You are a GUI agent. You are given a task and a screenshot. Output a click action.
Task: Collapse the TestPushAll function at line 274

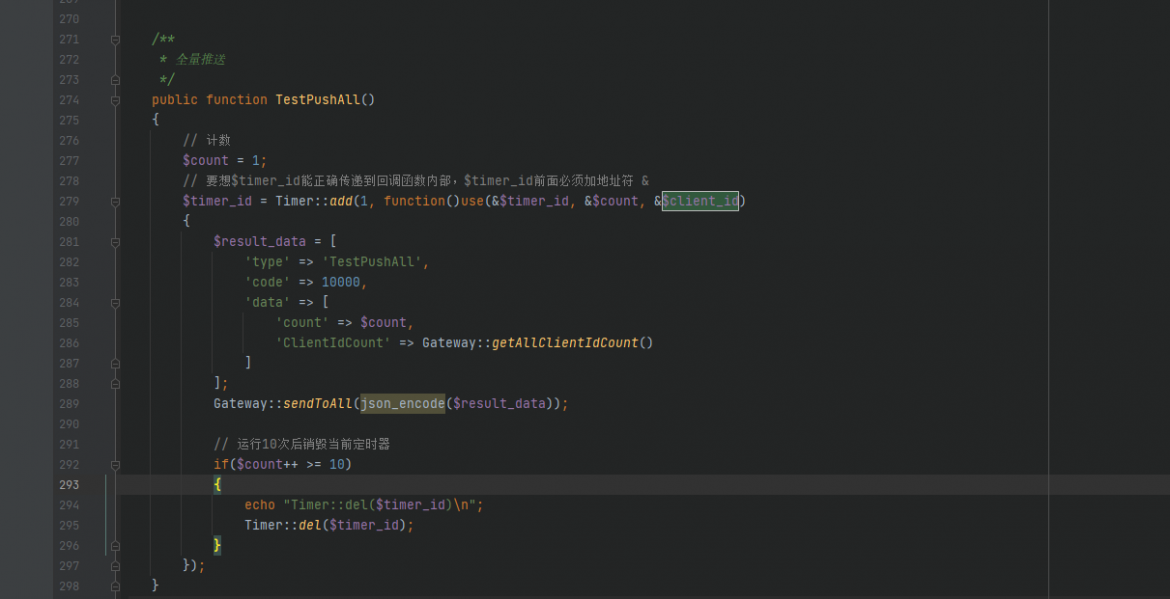point(115,99)
